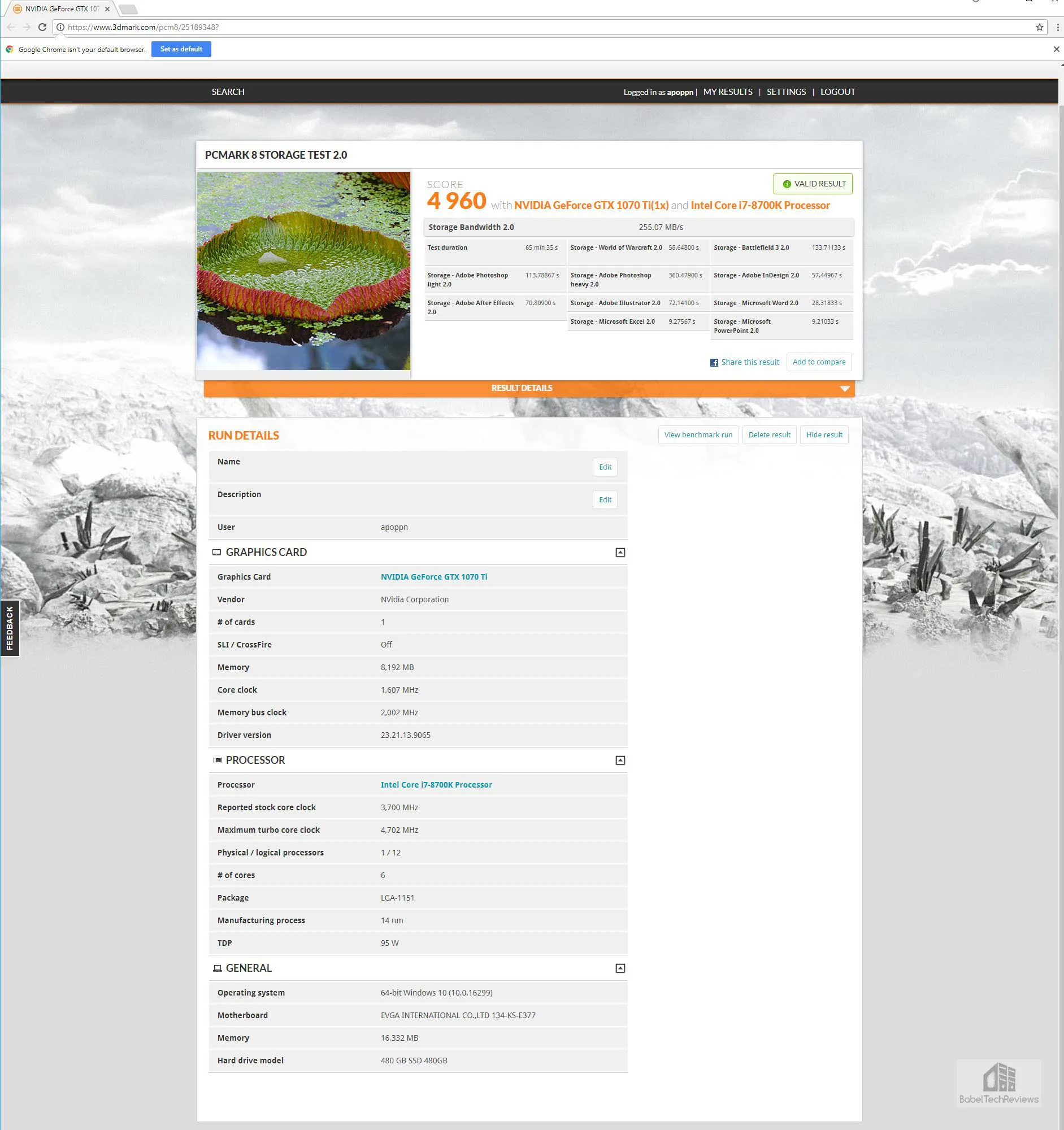Open MY RESULTS in the top navigation

(728, 92)
